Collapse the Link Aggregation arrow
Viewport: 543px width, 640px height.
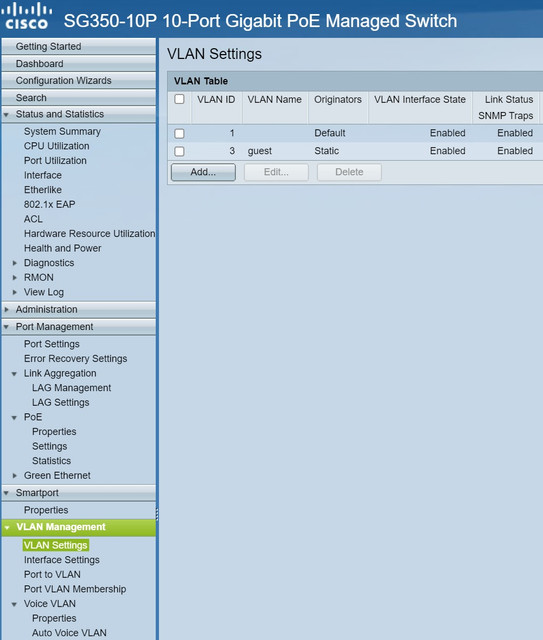click(14, 374)
